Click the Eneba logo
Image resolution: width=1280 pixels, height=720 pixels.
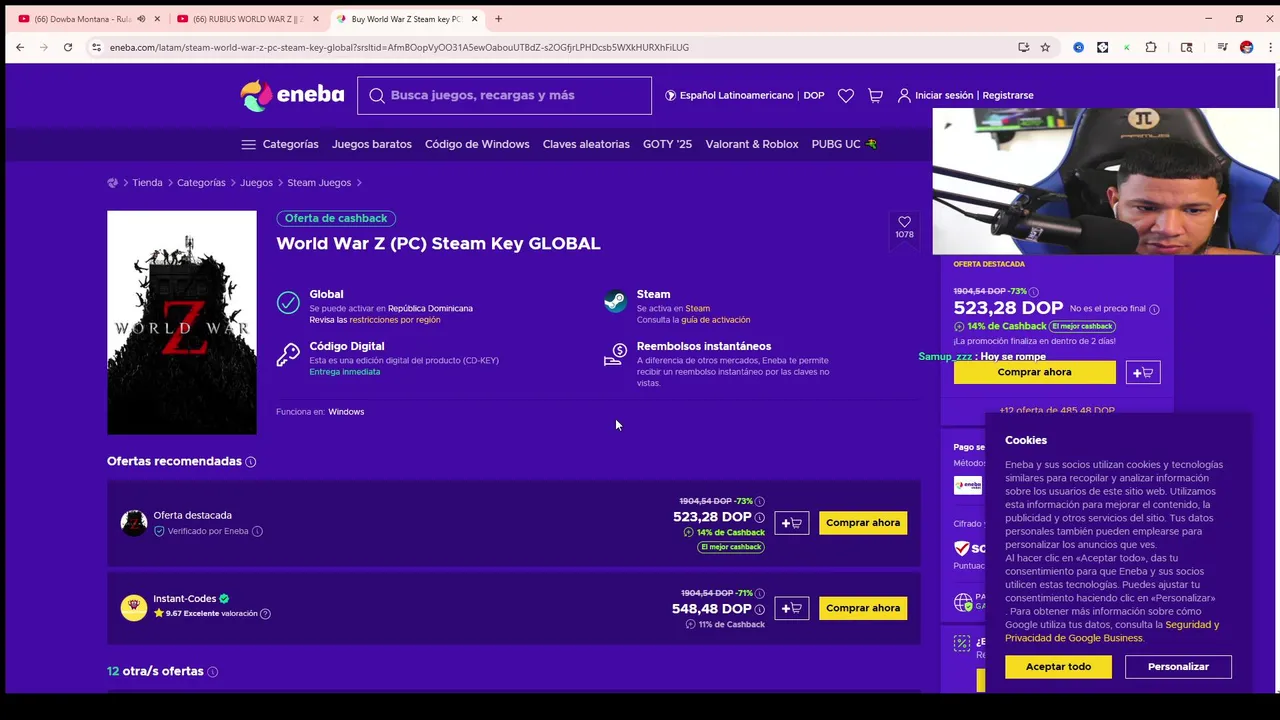click(292, 95)
